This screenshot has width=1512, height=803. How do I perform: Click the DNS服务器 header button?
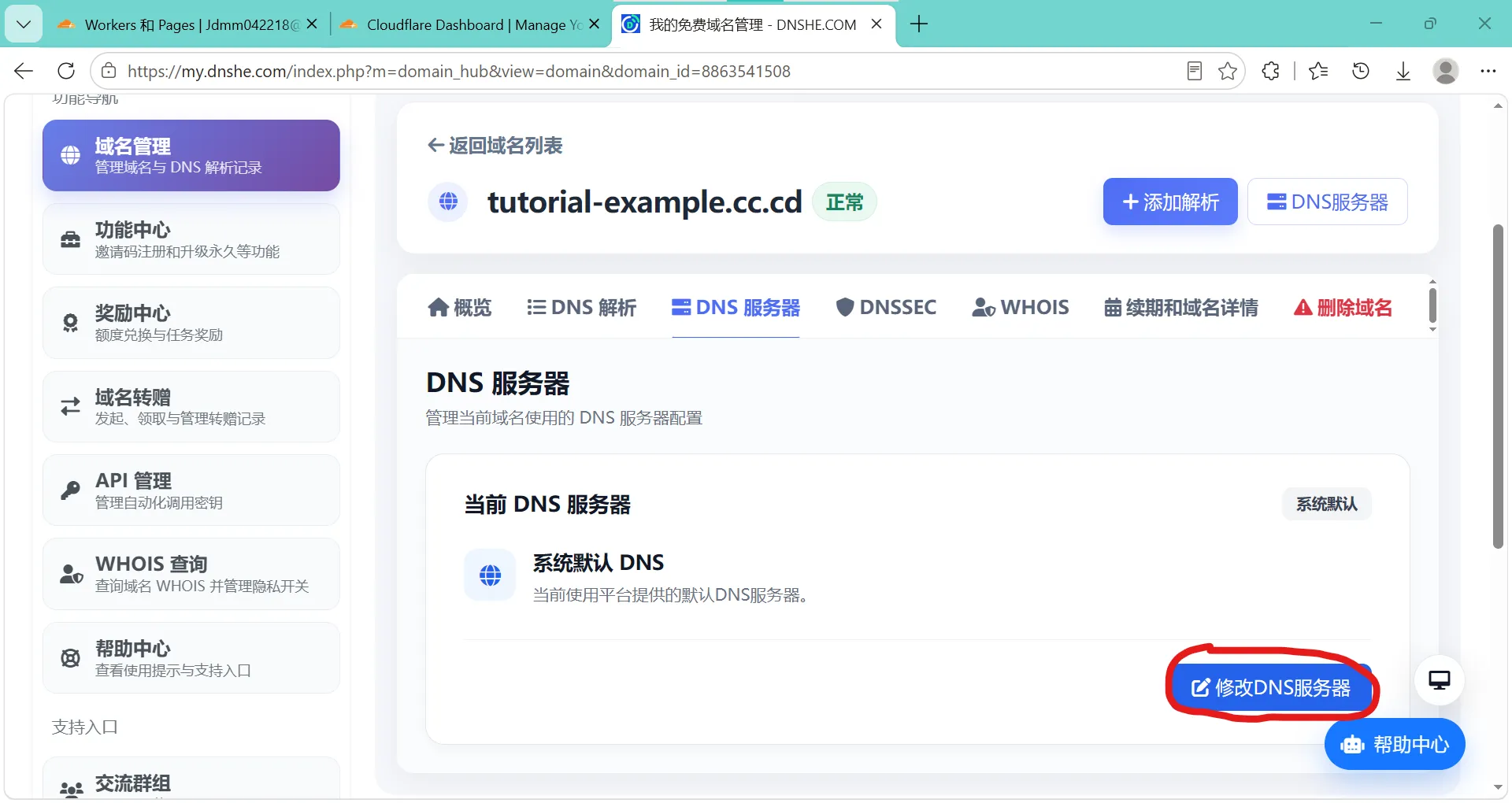click(1328, 202)
